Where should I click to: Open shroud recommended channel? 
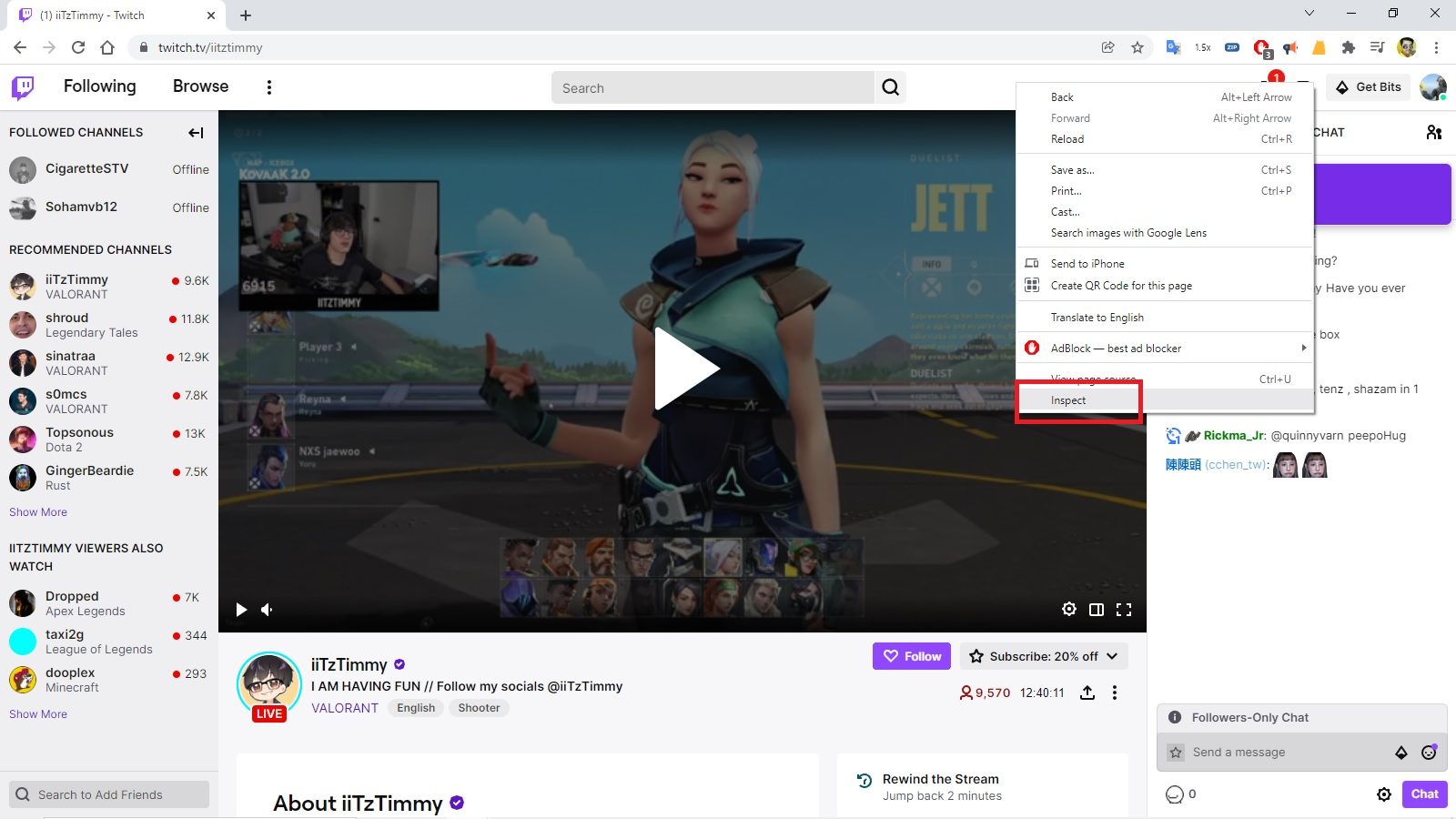click(x=109, y=325)
